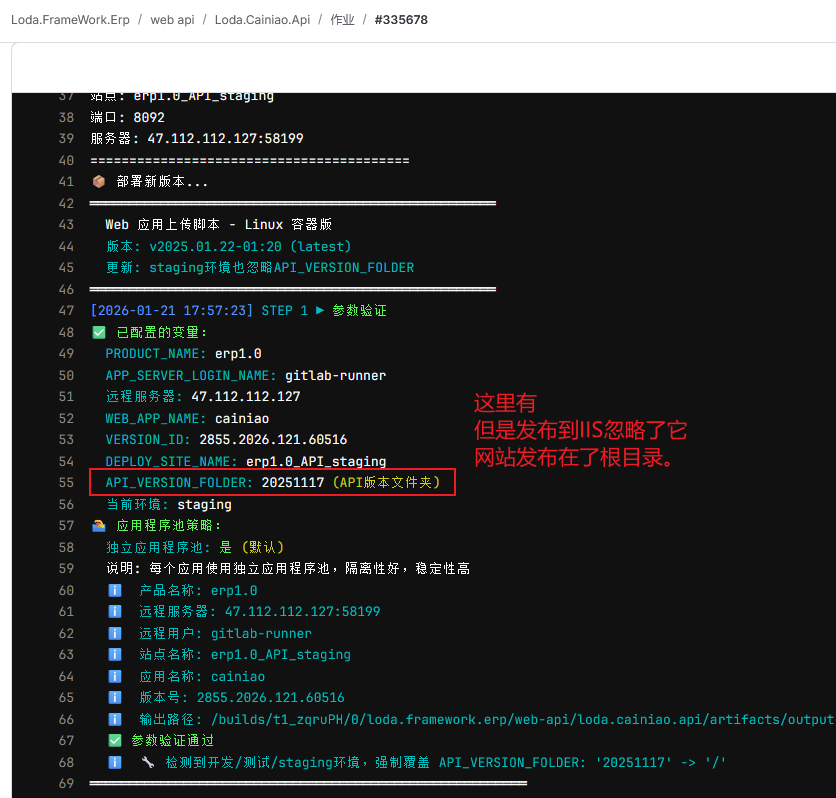Click the #335678 job number link

(401, 19)
